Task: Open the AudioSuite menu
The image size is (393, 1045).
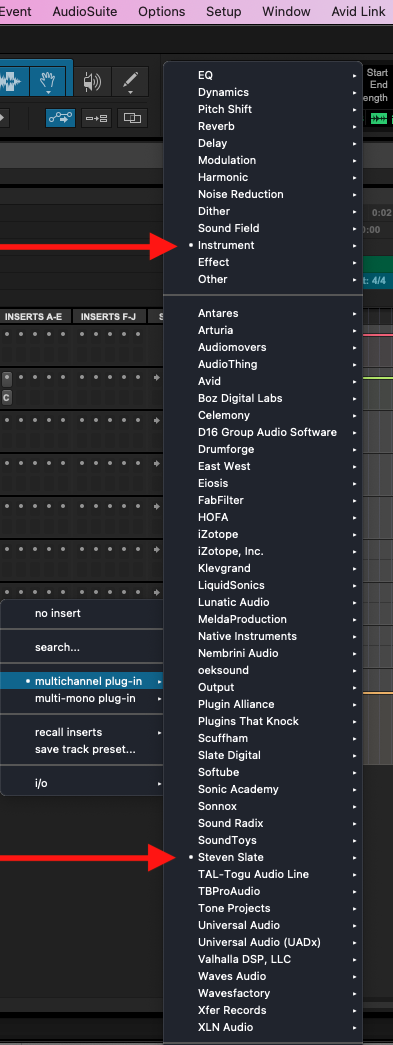Action: click(x=85, y=11)
